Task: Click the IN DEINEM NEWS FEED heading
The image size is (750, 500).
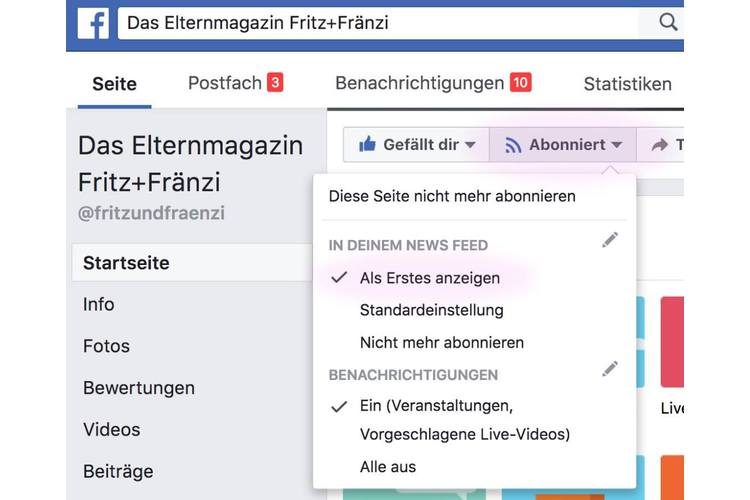Action: [x=408, y=245]
